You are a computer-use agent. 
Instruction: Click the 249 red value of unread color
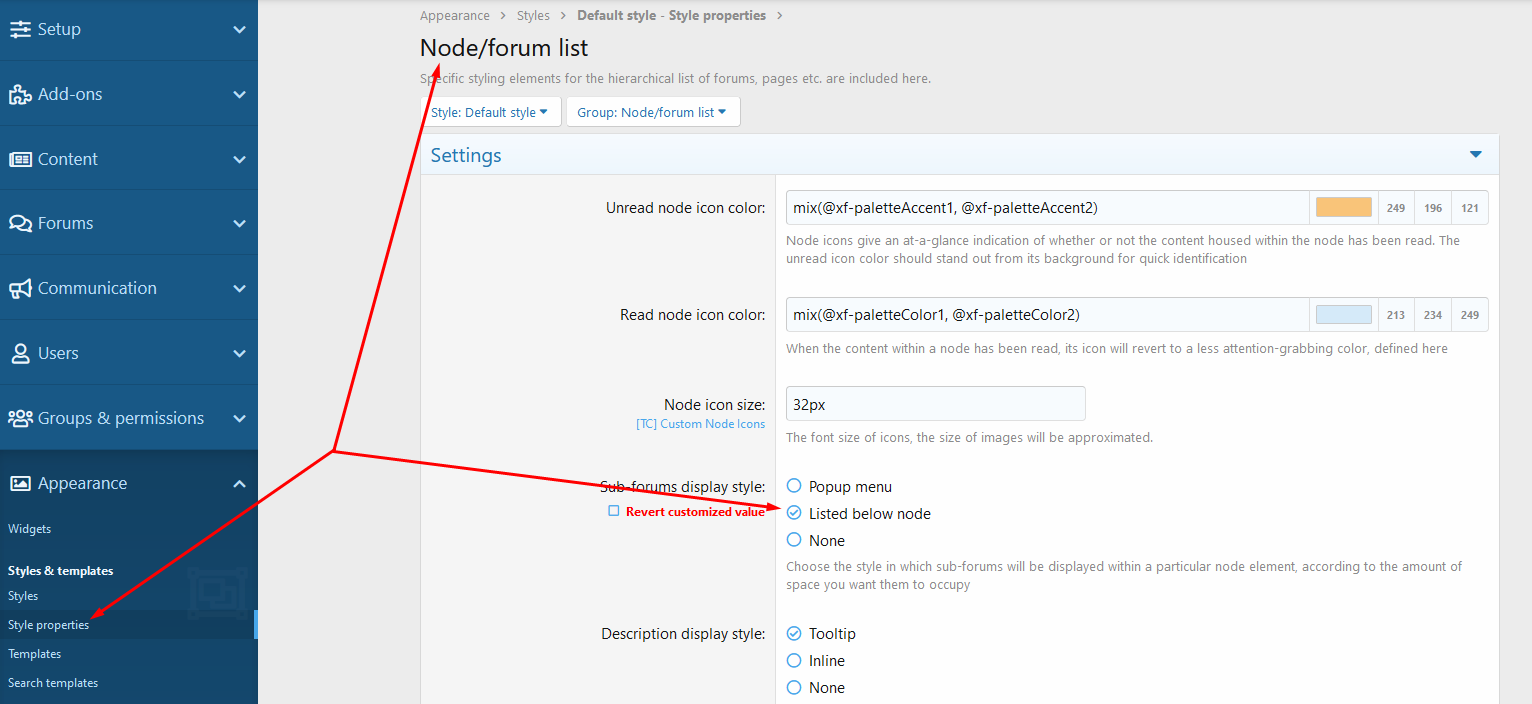(x=1396, y=208)
